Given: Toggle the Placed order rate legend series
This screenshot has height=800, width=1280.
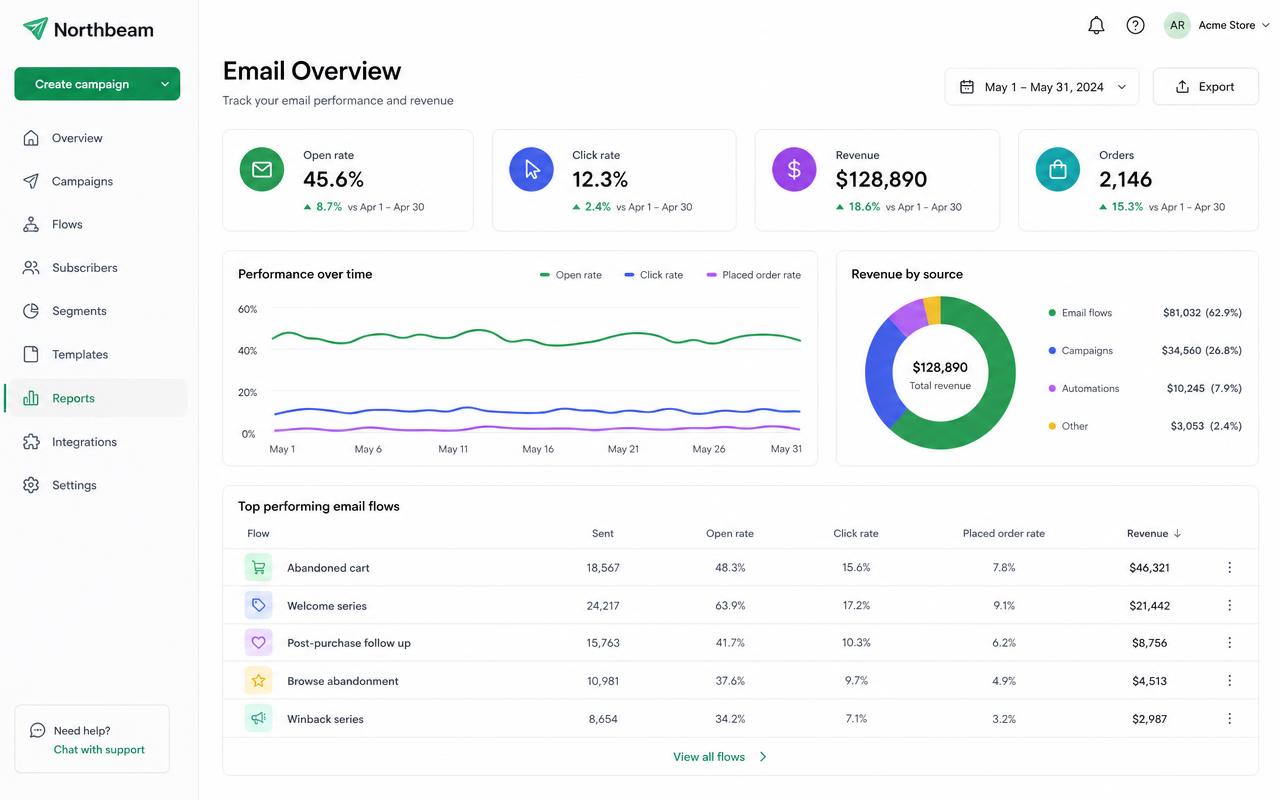Looking at the screenshot, I should point(754,275).
